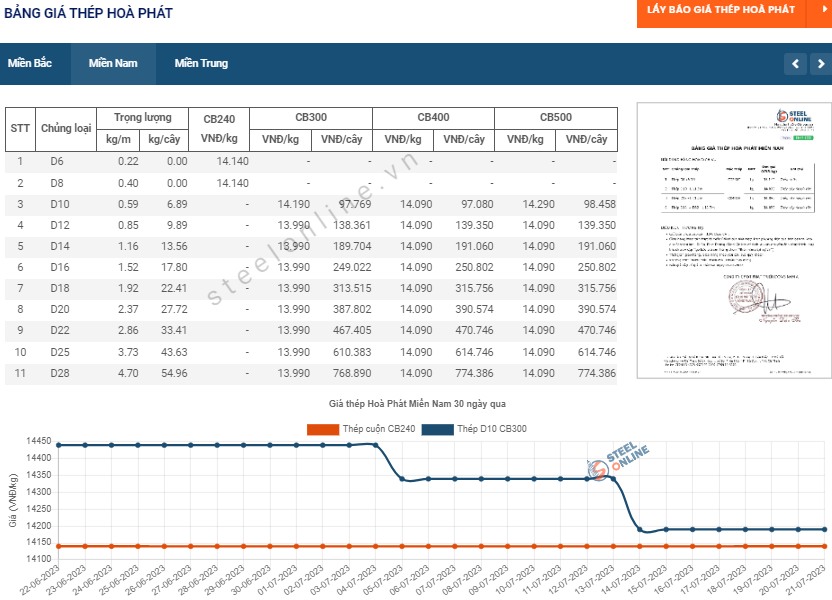Screen dimensions: 832x600
Task: Click the CB500 column header
Action: (x=556, y=118)
